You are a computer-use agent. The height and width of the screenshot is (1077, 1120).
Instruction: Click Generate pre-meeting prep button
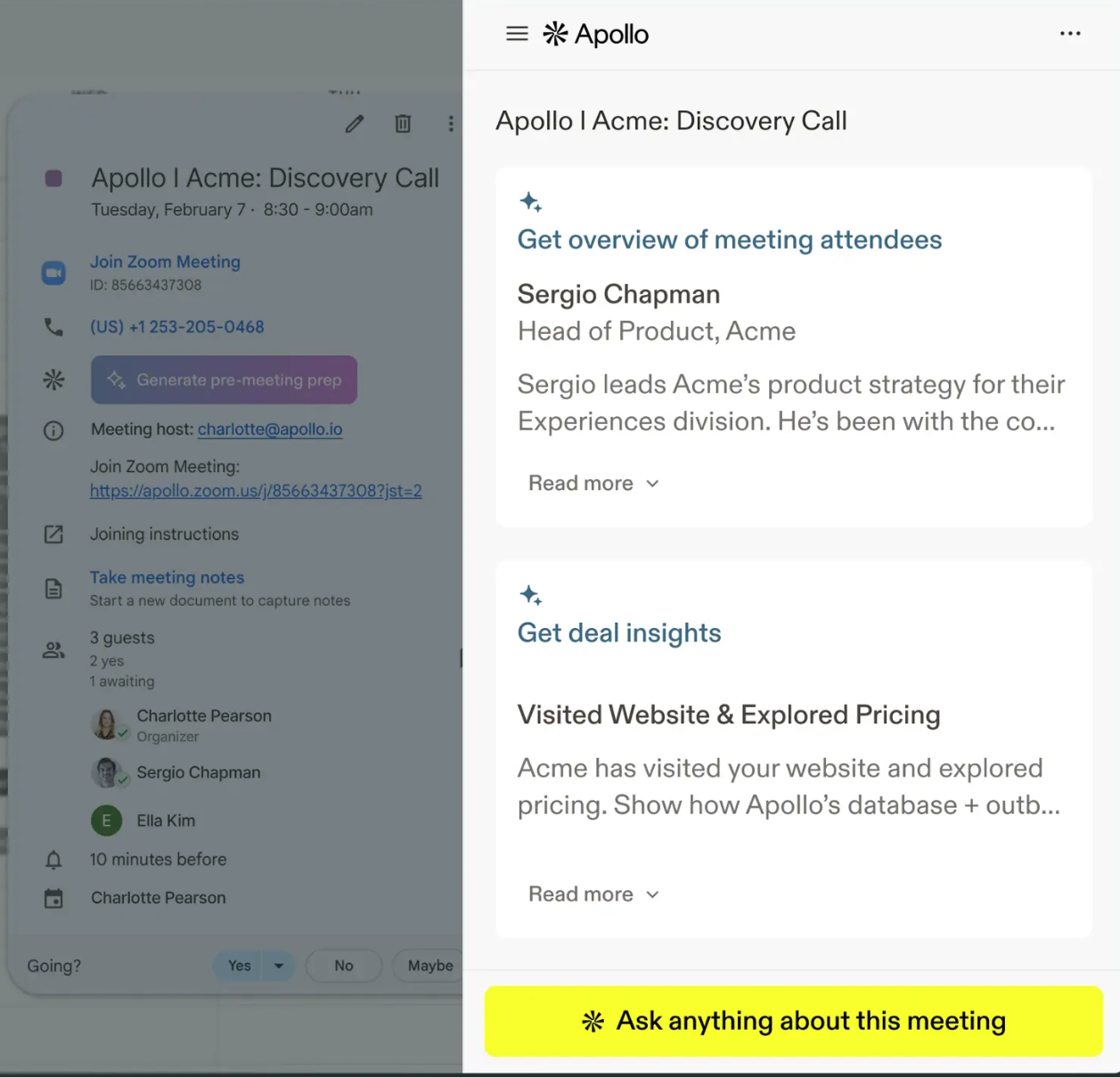(x=224, y=379)
